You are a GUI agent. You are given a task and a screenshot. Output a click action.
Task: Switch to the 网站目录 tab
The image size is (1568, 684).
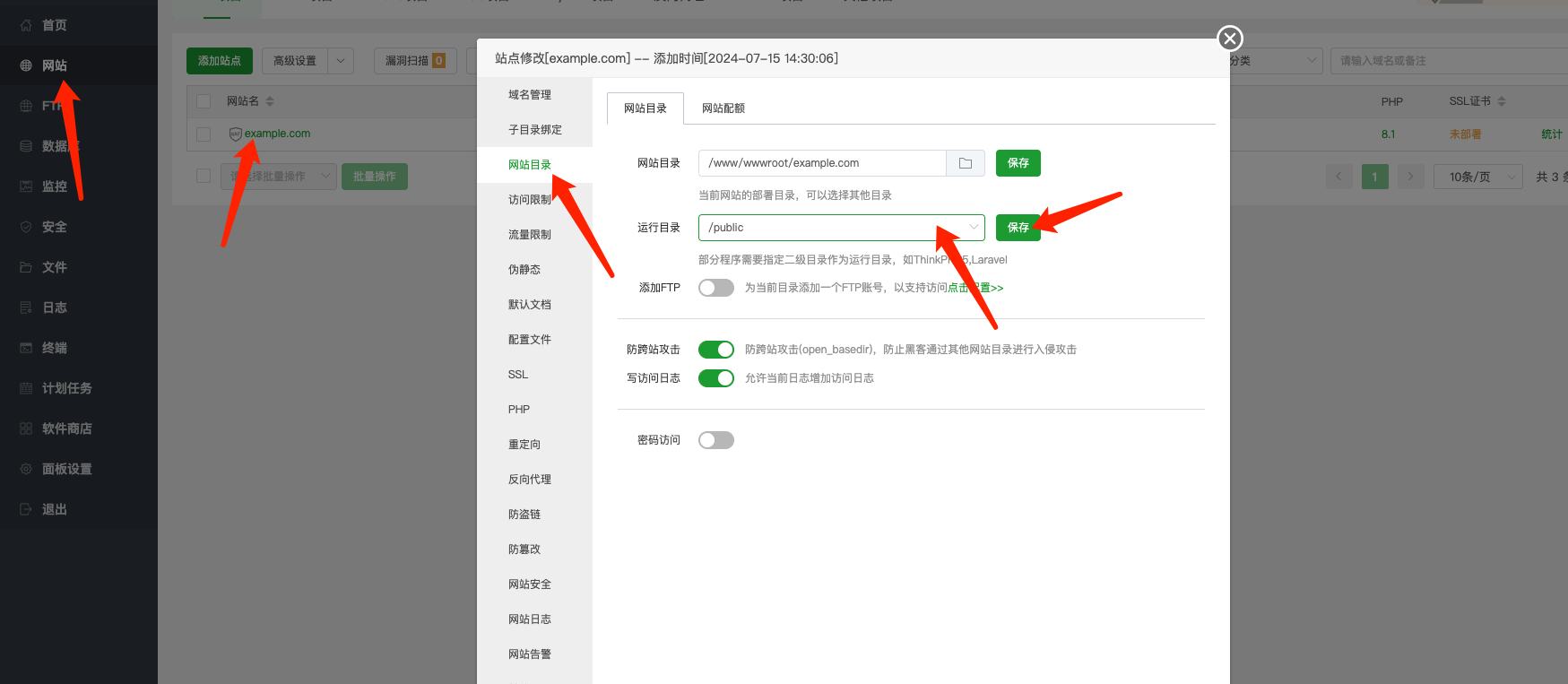tap(645, 108)
